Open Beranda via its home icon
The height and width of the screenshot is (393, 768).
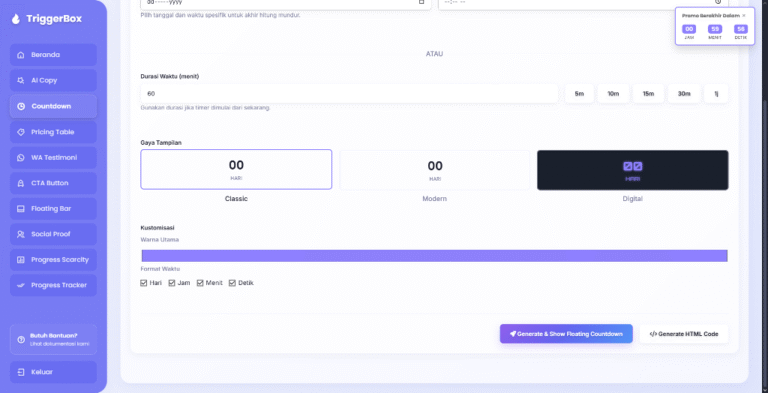click(x=21, y=55)
